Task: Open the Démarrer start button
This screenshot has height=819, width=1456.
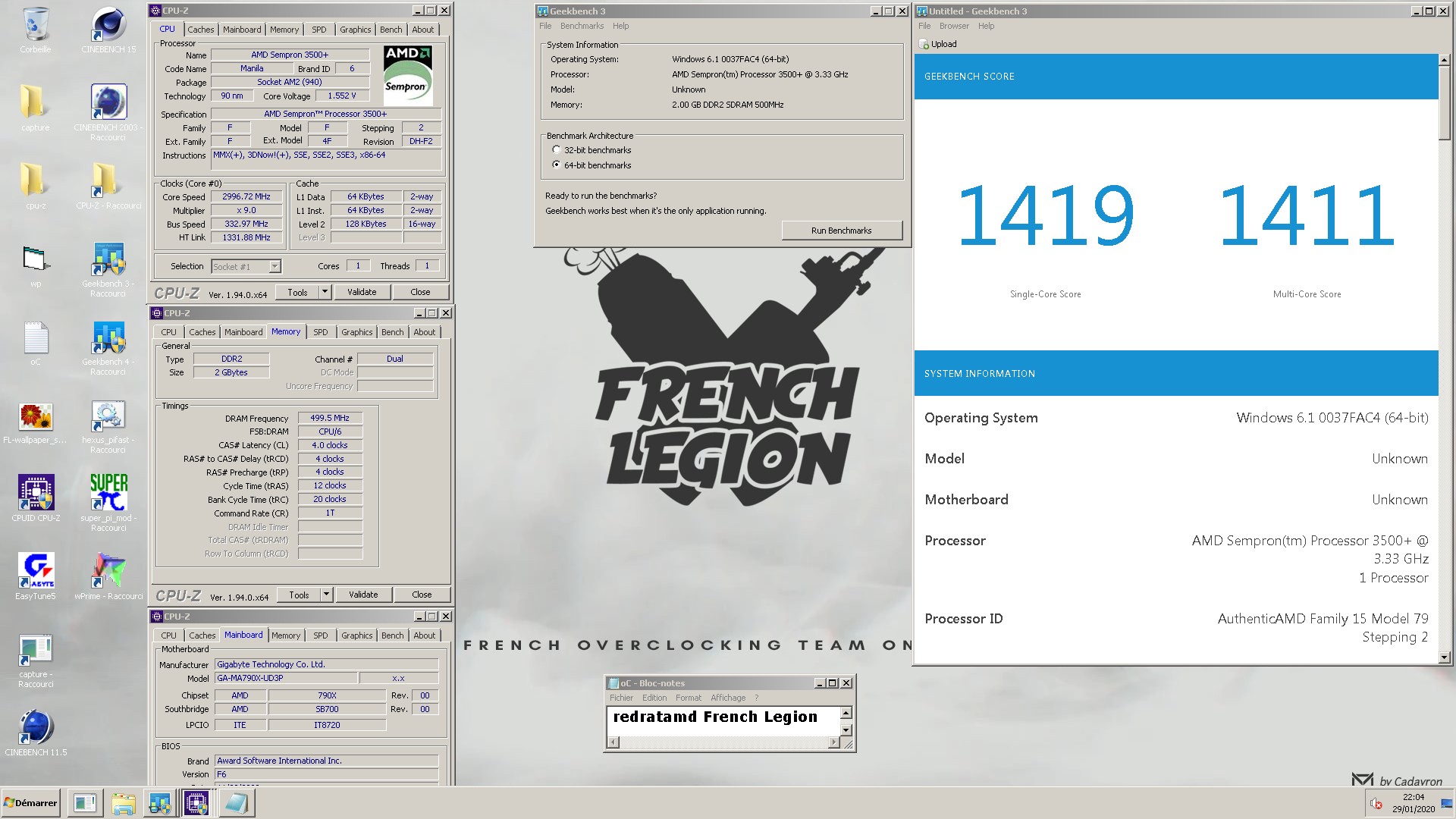Action: click(x=30, y=803)
